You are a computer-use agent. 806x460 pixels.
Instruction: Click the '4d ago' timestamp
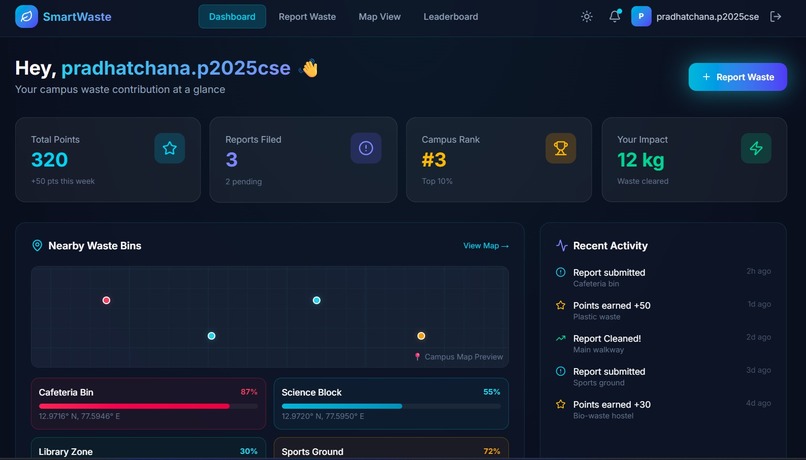coord(759,403)
